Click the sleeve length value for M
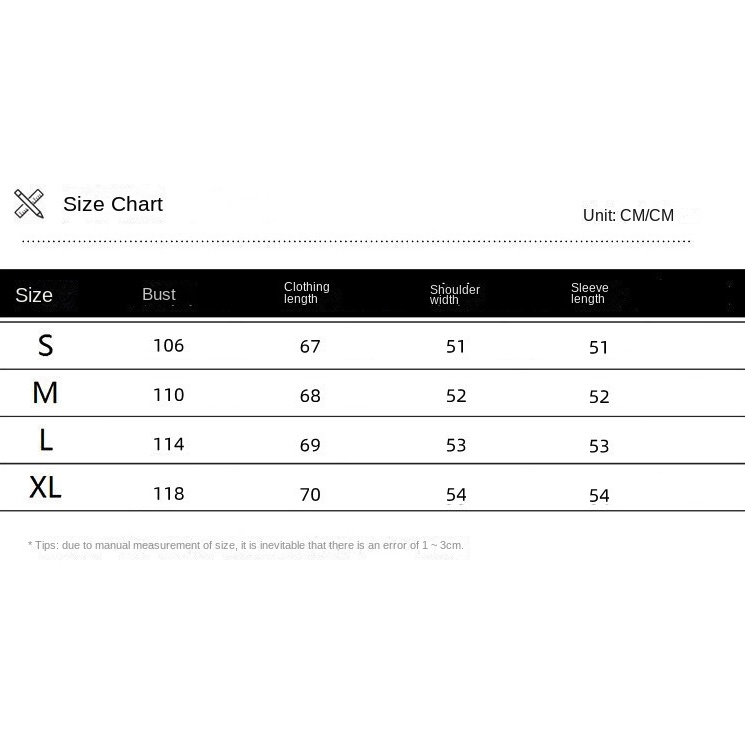Image resolution: width=745 pixels, height=745 pixels. pyautogui.click(x=599, y=397)
